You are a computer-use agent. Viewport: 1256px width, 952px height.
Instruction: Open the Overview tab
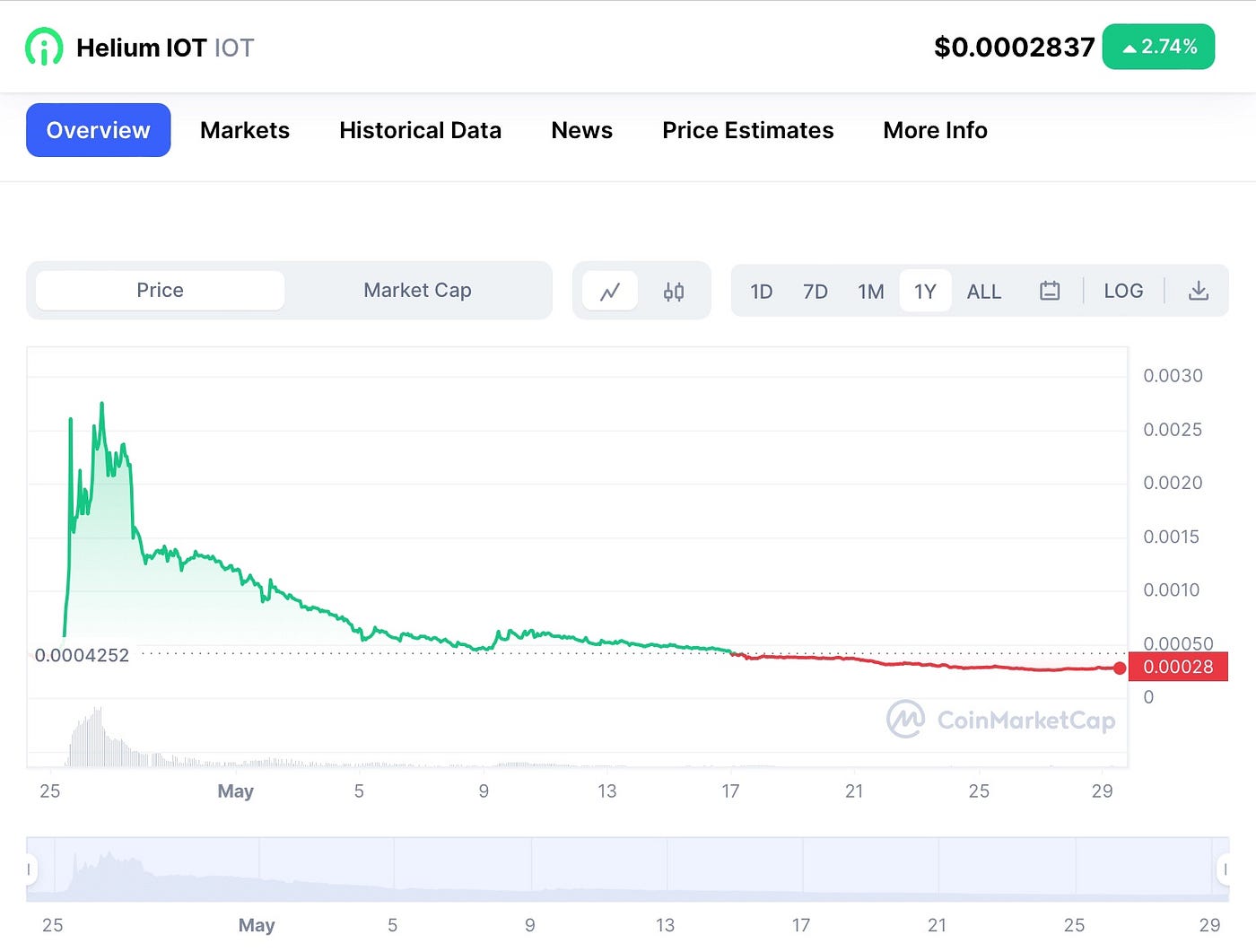(x=98, y=130)
